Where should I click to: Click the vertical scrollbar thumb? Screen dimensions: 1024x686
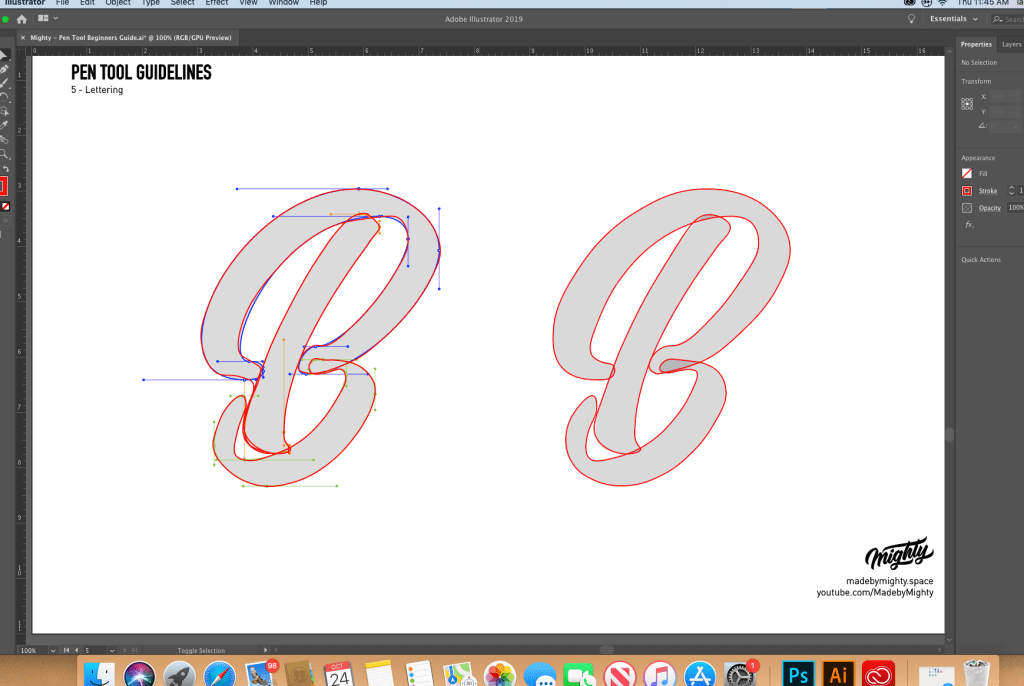tap(950, 434)
